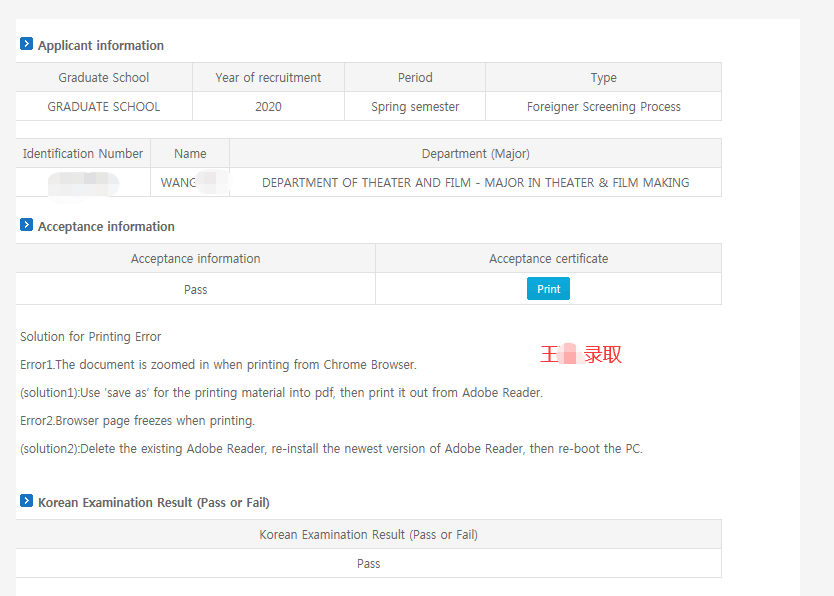Click the Error2 browser page freezes line

click(137, 420)
